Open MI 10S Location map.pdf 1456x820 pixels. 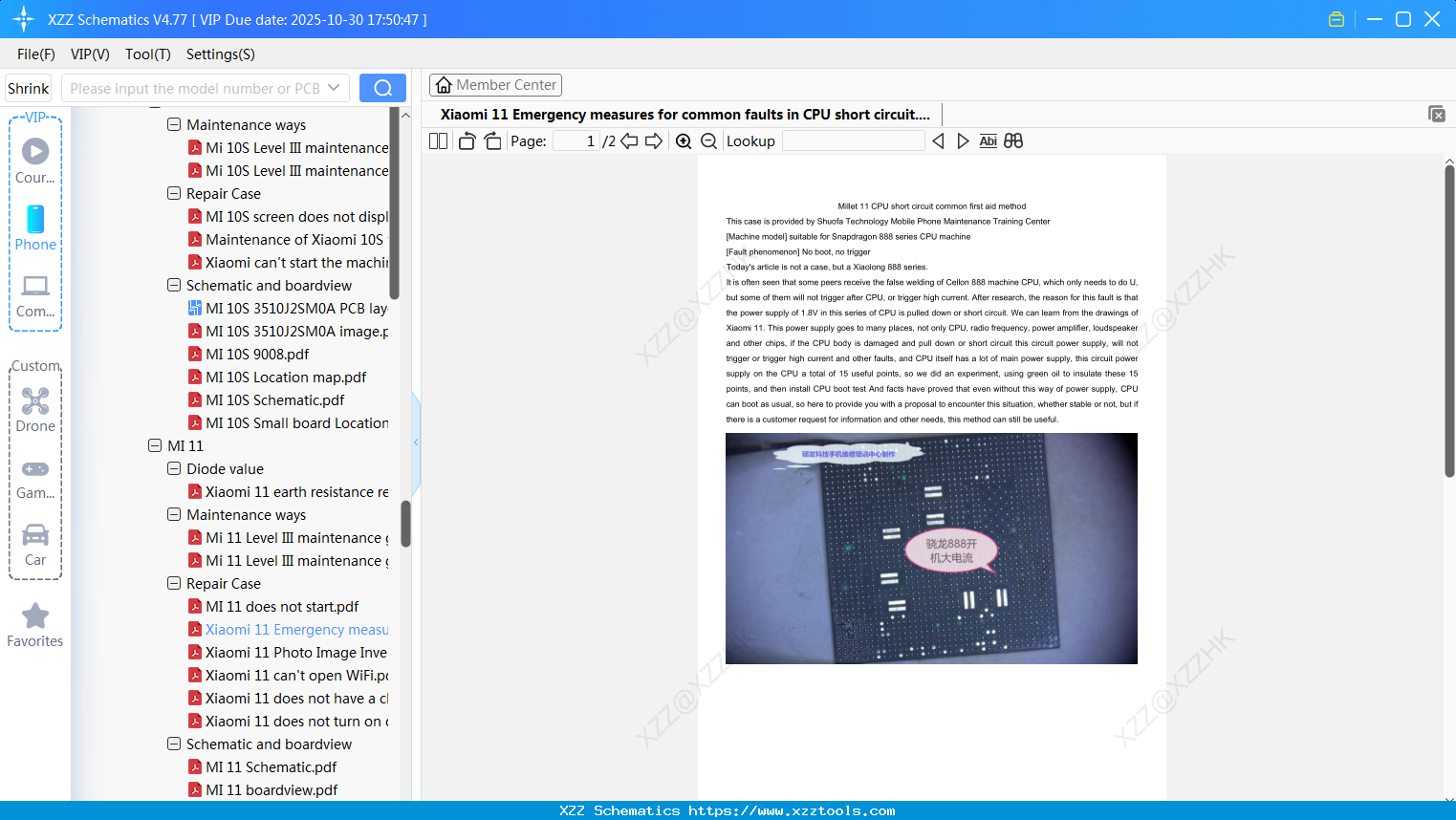click(277, 378)
